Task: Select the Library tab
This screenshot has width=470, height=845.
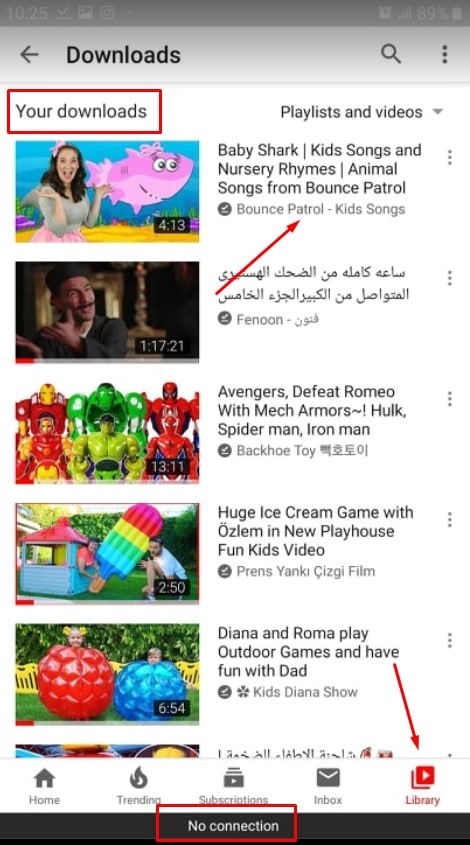Action: coord(423,786)
